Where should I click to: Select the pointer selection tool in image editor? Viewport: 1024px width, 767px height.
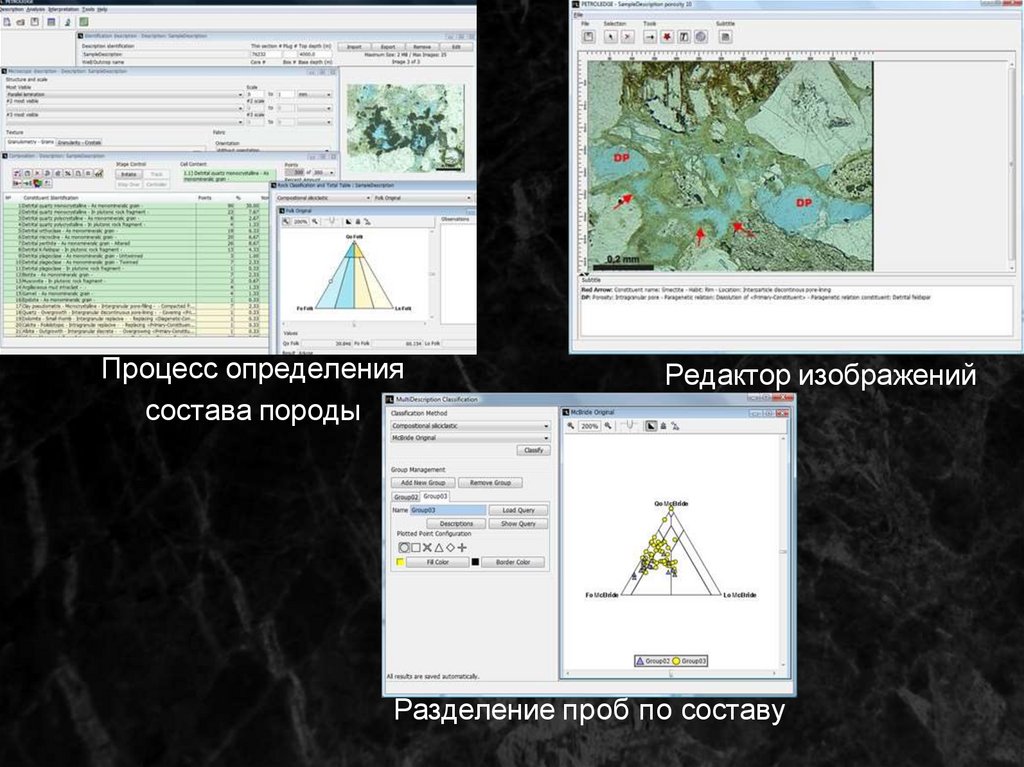tap(610, 37)
